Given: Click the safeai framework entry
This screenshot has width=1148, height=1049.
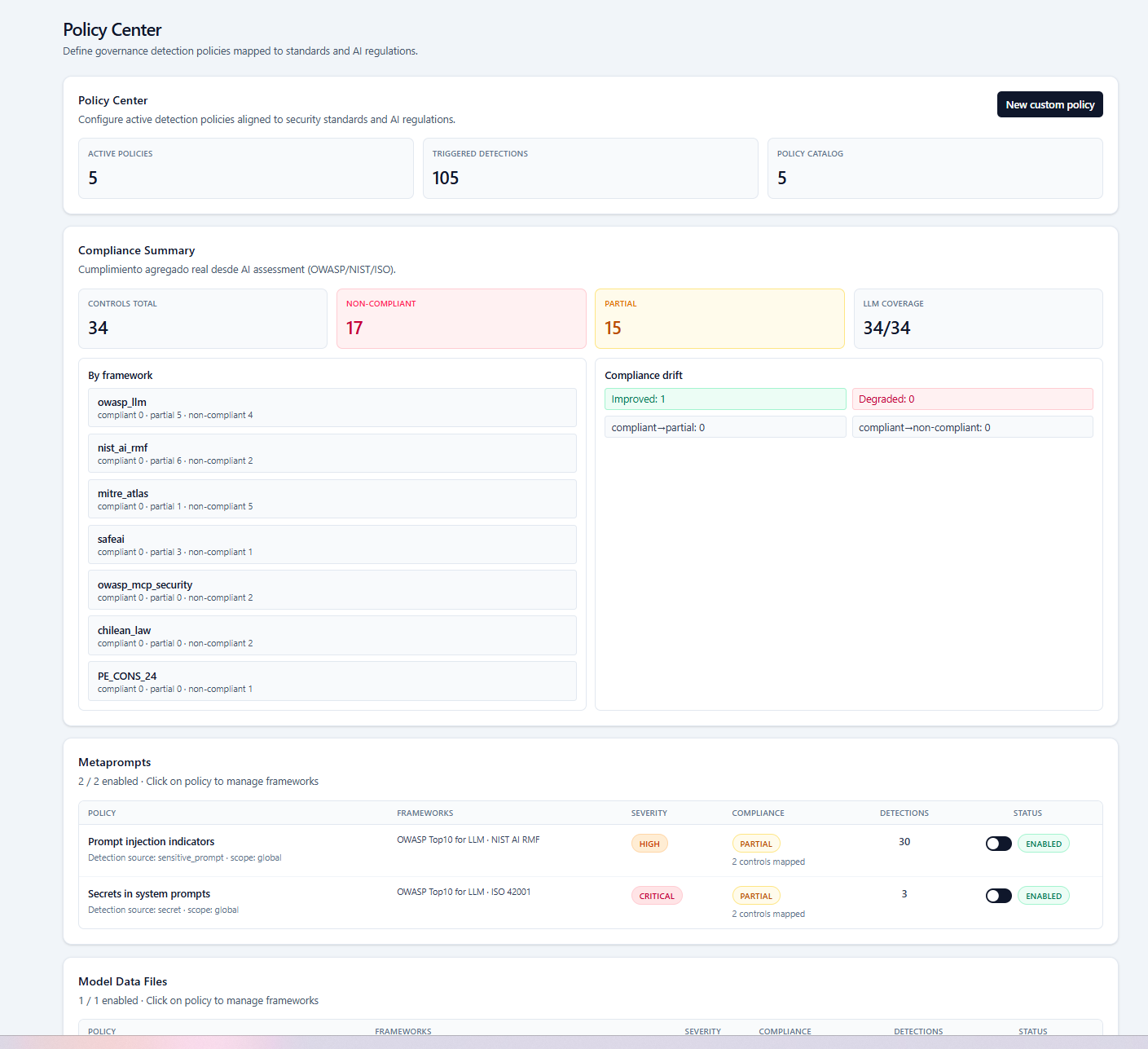Looking at the screenshot, I should [332, 544].
